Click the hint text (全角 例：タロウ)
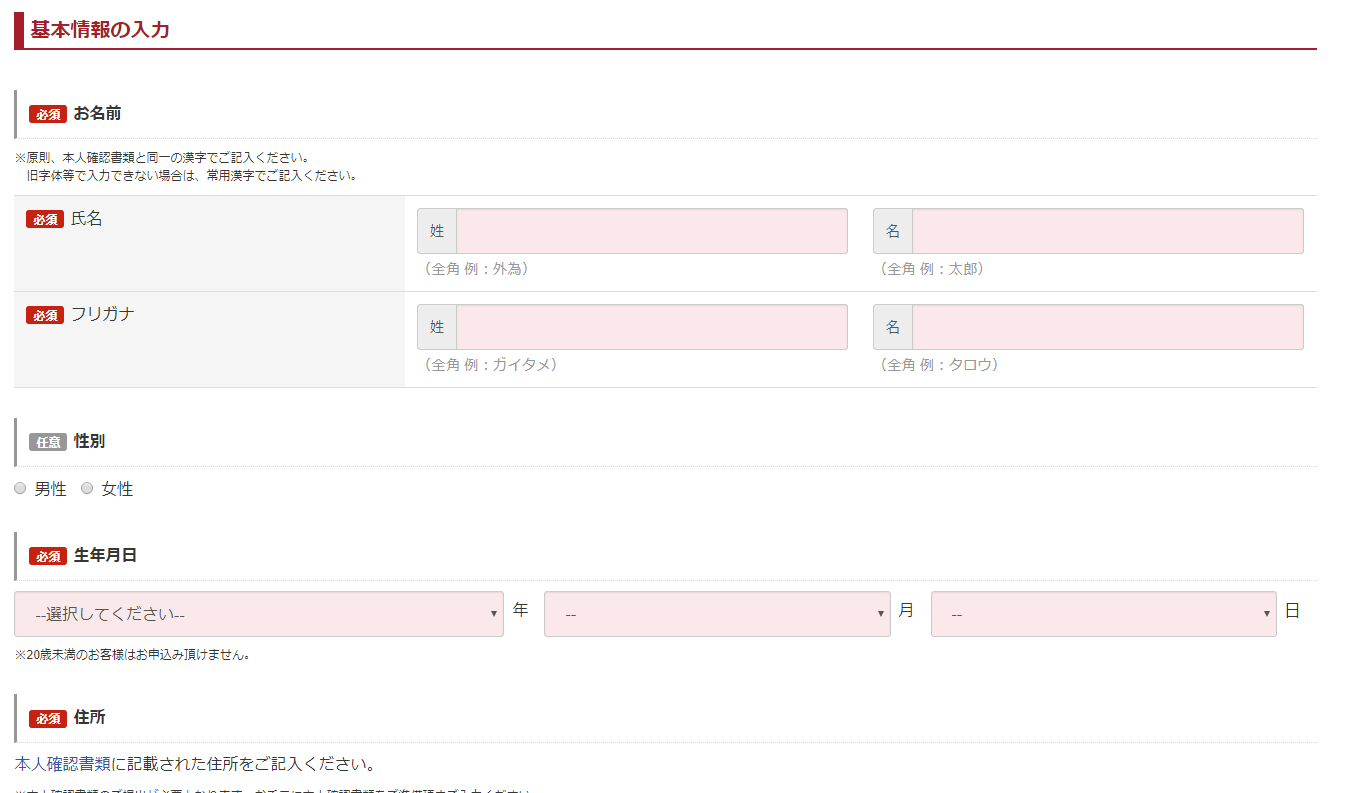Screen dimensions: 1356x793 [939, 365]
